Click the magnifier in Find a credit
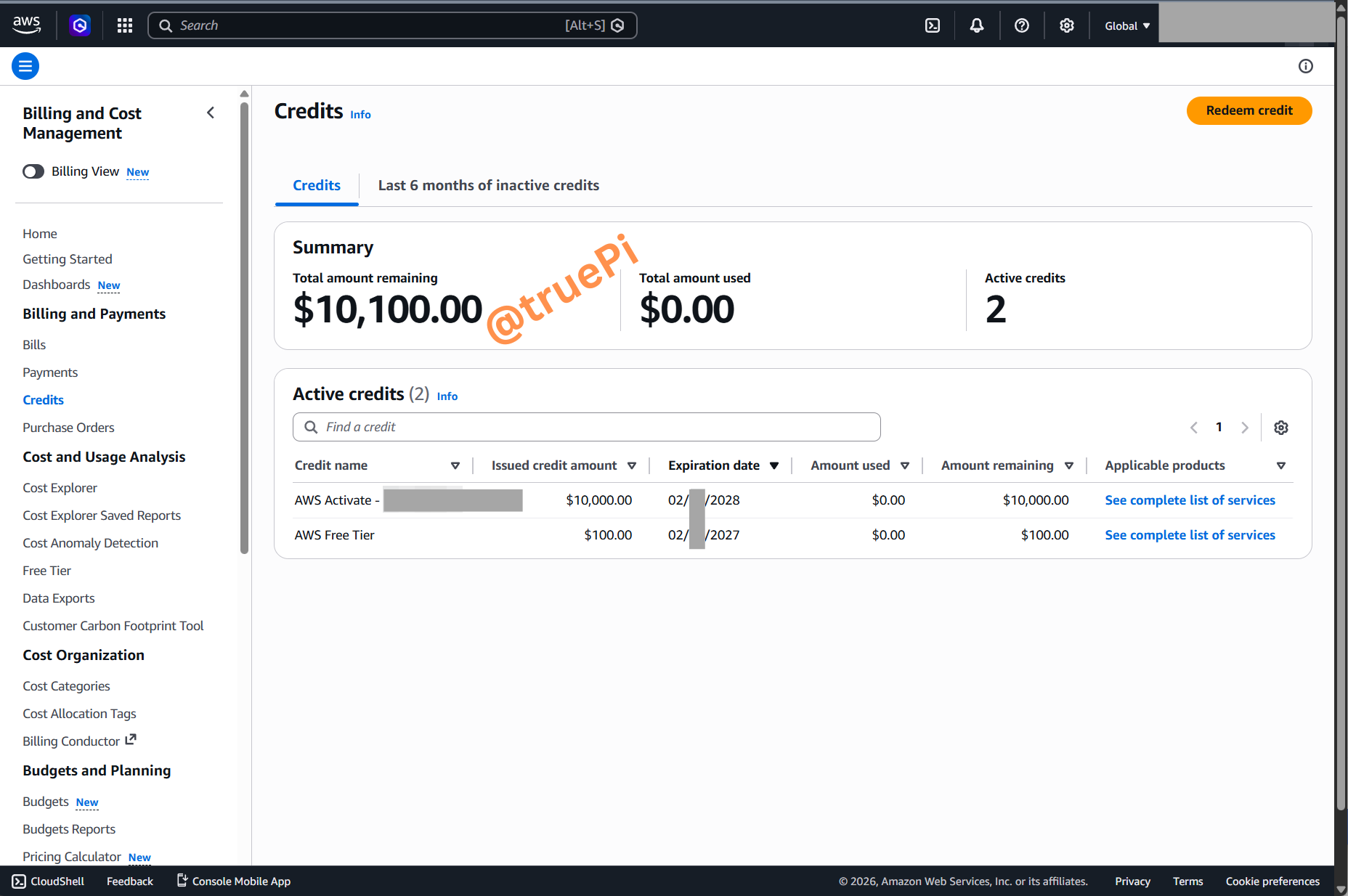The width and height of the screenshot is (1348, 896). [x=311, y=427]
